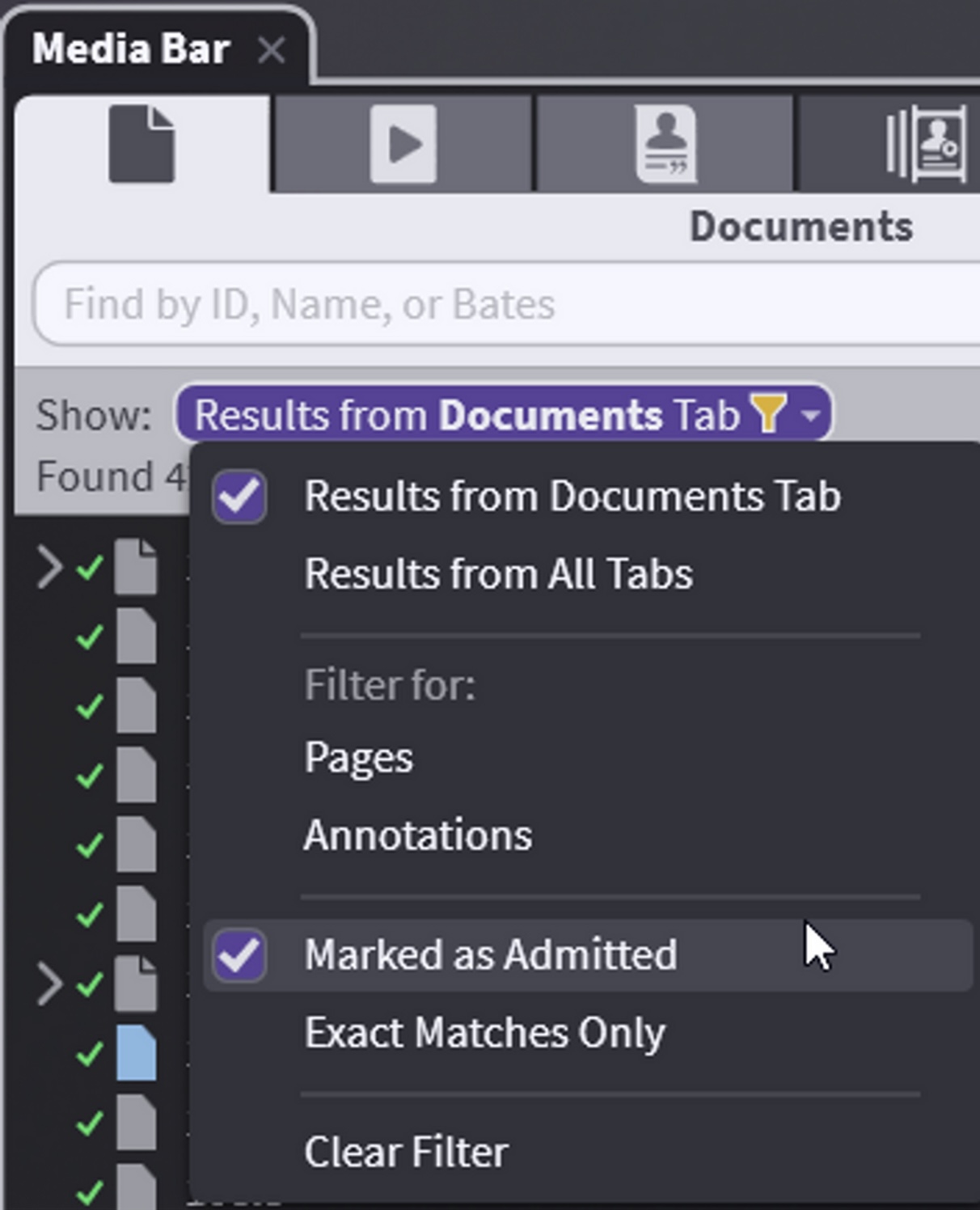Switch to the video media tab icon
This screenshot has width=980, height=1210.
(403, 144)
